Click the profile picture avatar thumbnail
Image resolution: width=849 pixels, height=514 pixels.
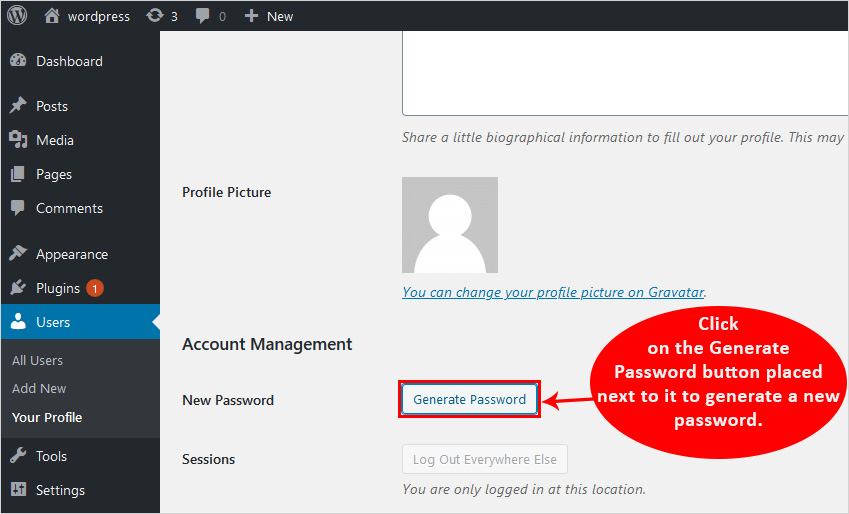pos(449,225)
